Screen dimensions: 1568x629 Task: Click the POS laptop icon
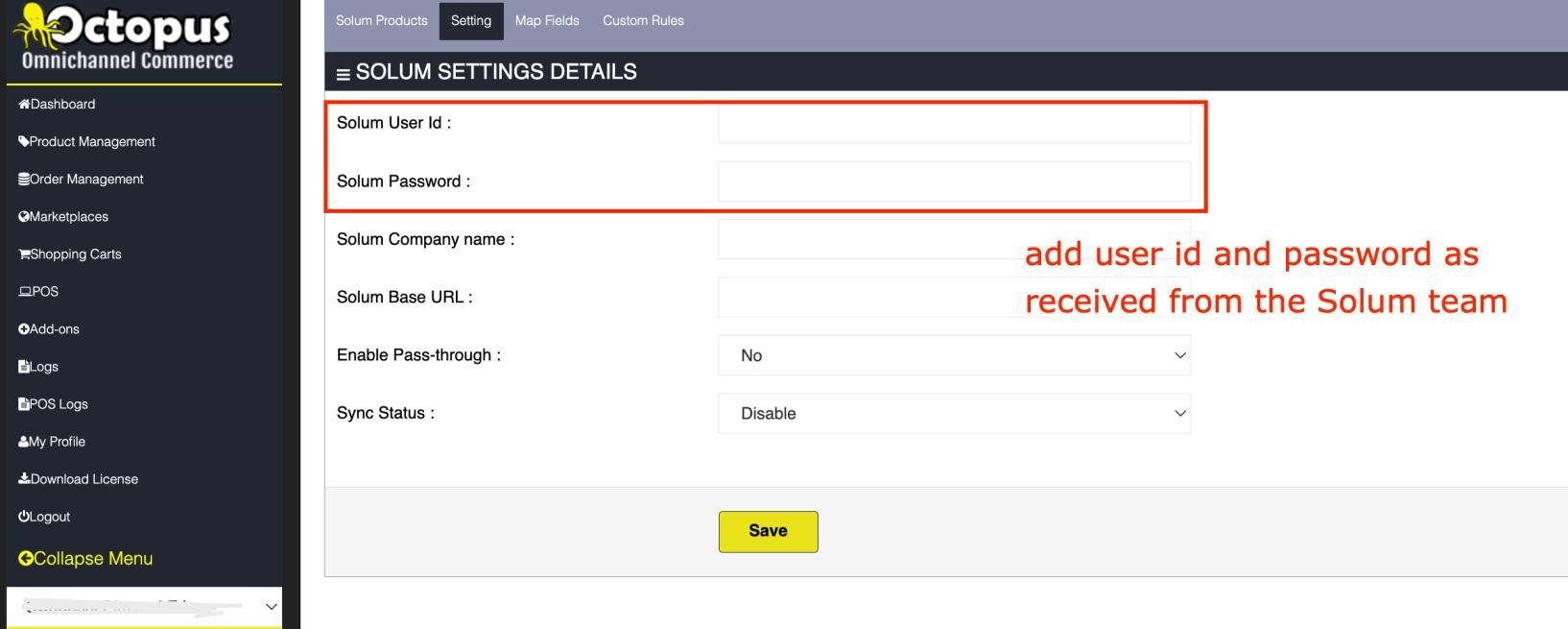25,291
